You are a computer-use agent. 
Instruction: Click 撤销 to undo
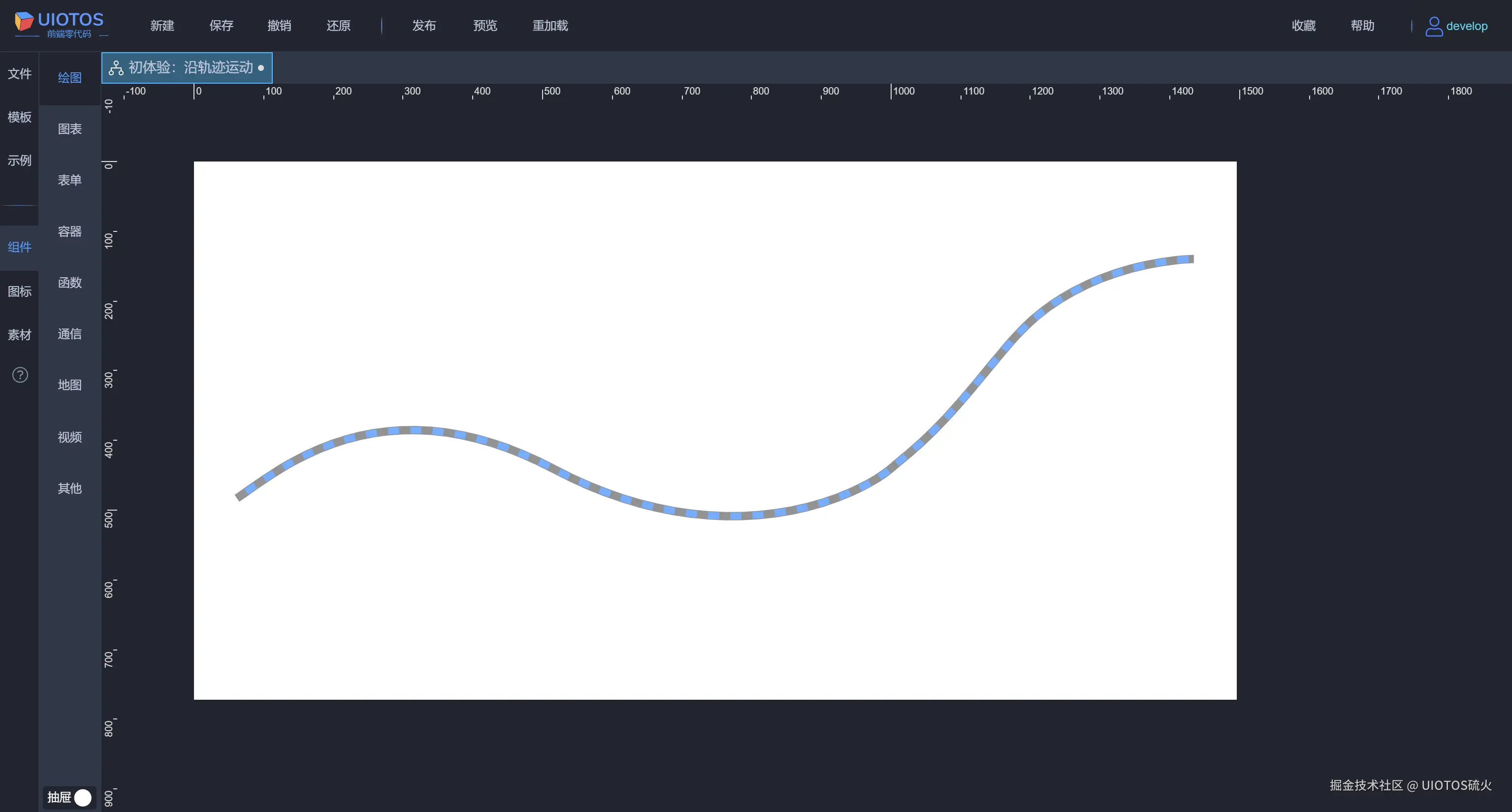(x=279, y=25)
